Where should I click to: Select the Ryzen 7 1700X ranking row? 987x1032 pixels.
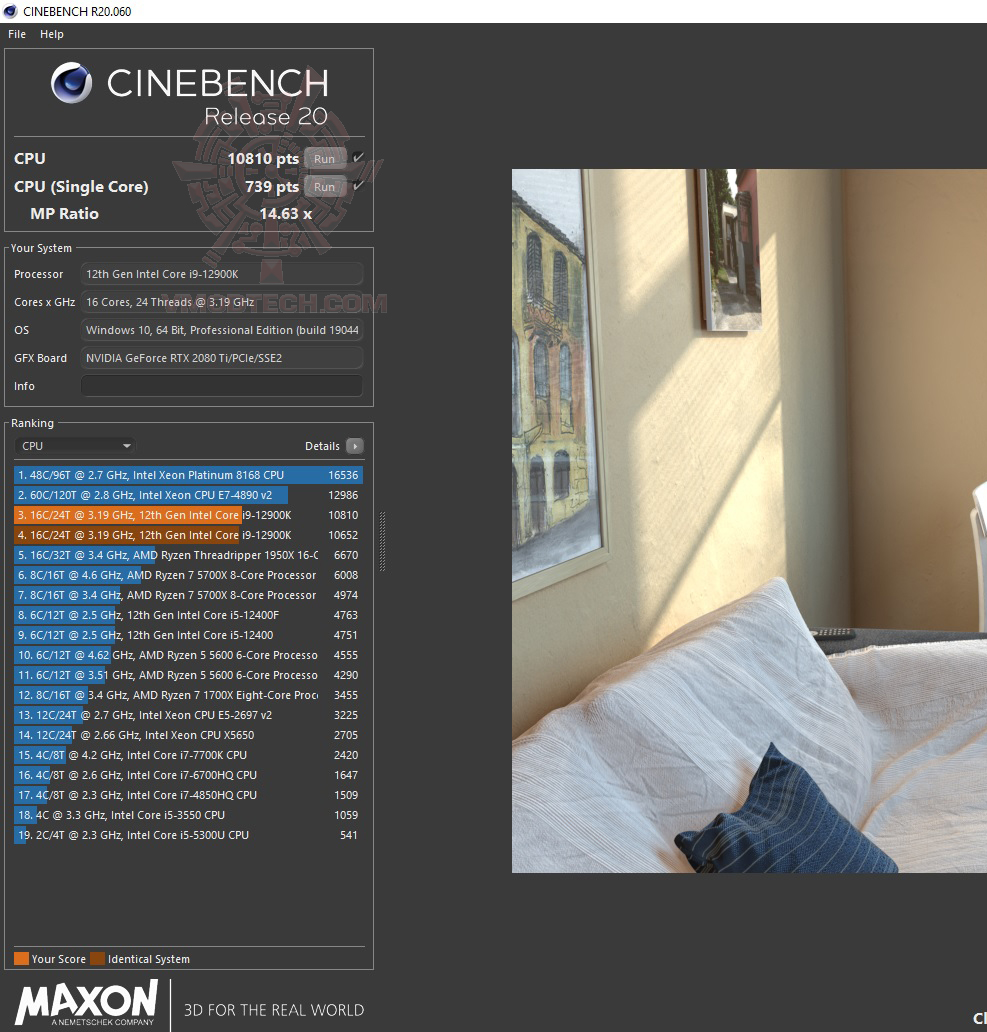(188, 695)
